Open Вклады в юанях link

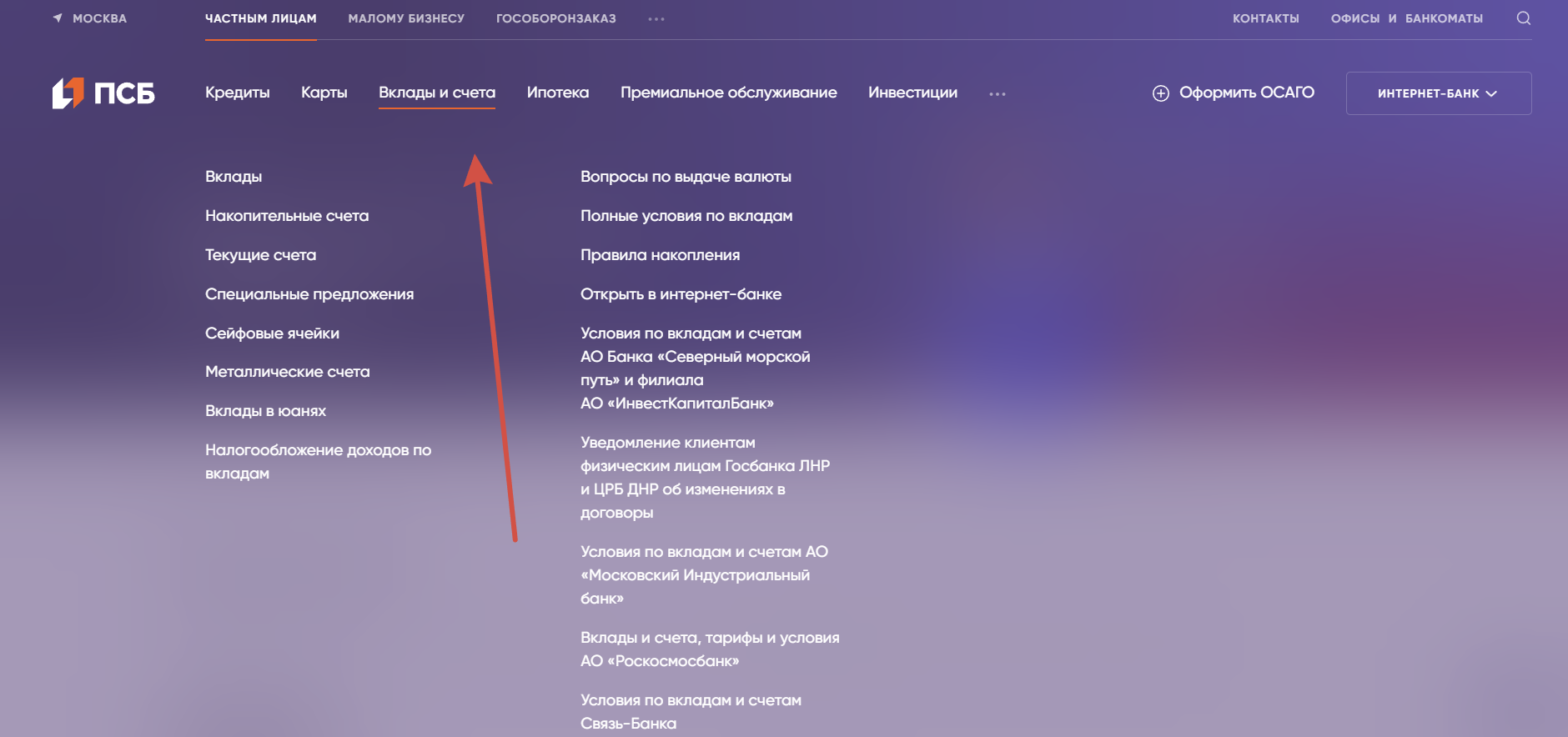266,411
